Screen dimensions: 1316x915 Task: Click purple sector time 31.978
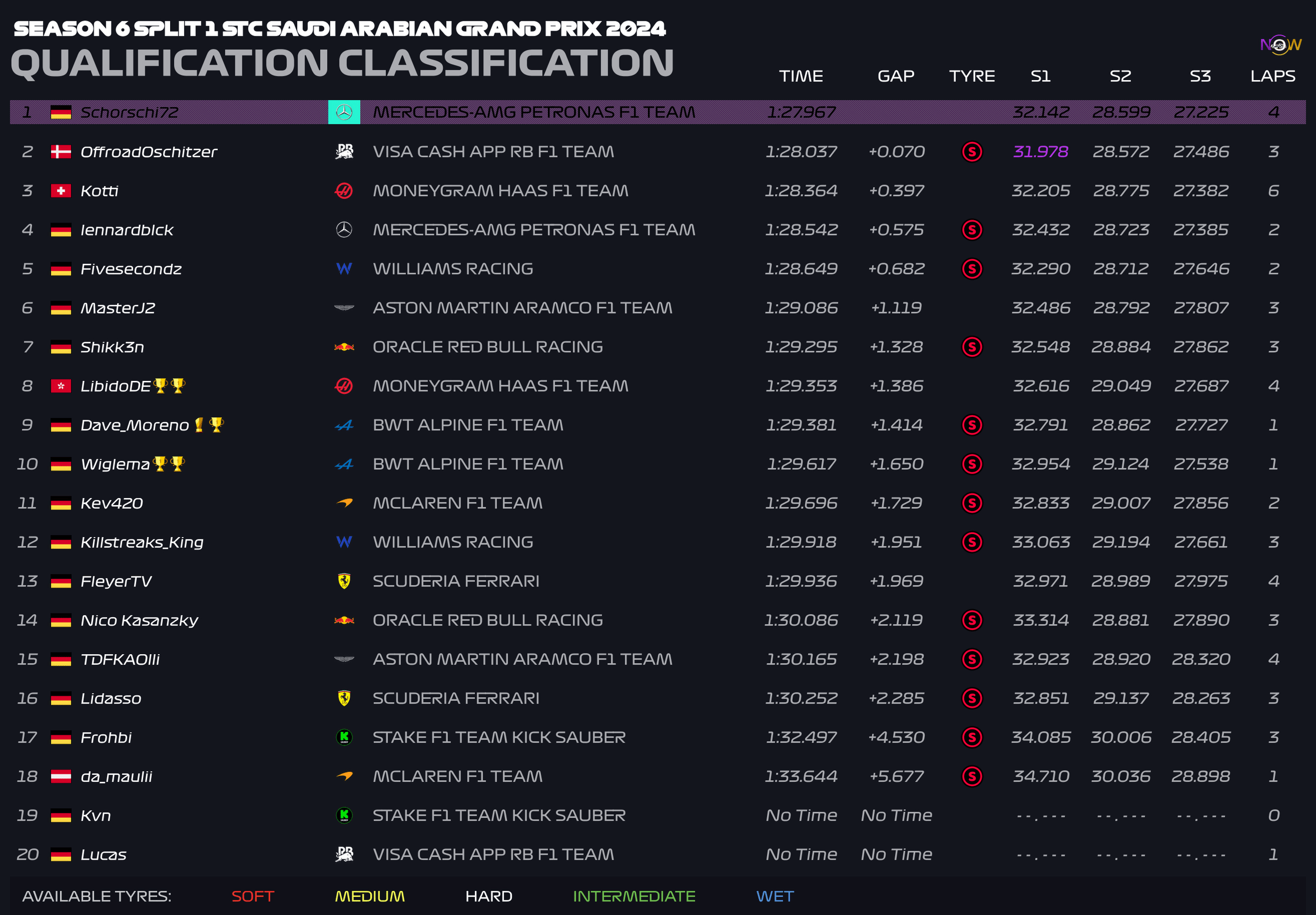click(1041, 152)
